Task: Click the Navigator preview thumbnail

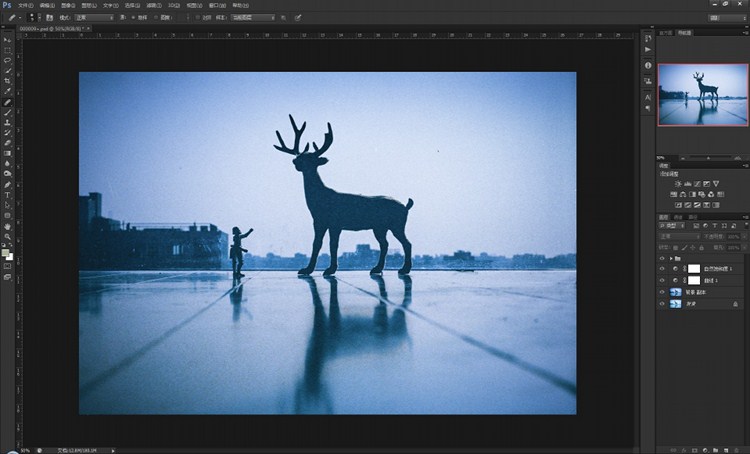Action: click(x=702, y=95)
